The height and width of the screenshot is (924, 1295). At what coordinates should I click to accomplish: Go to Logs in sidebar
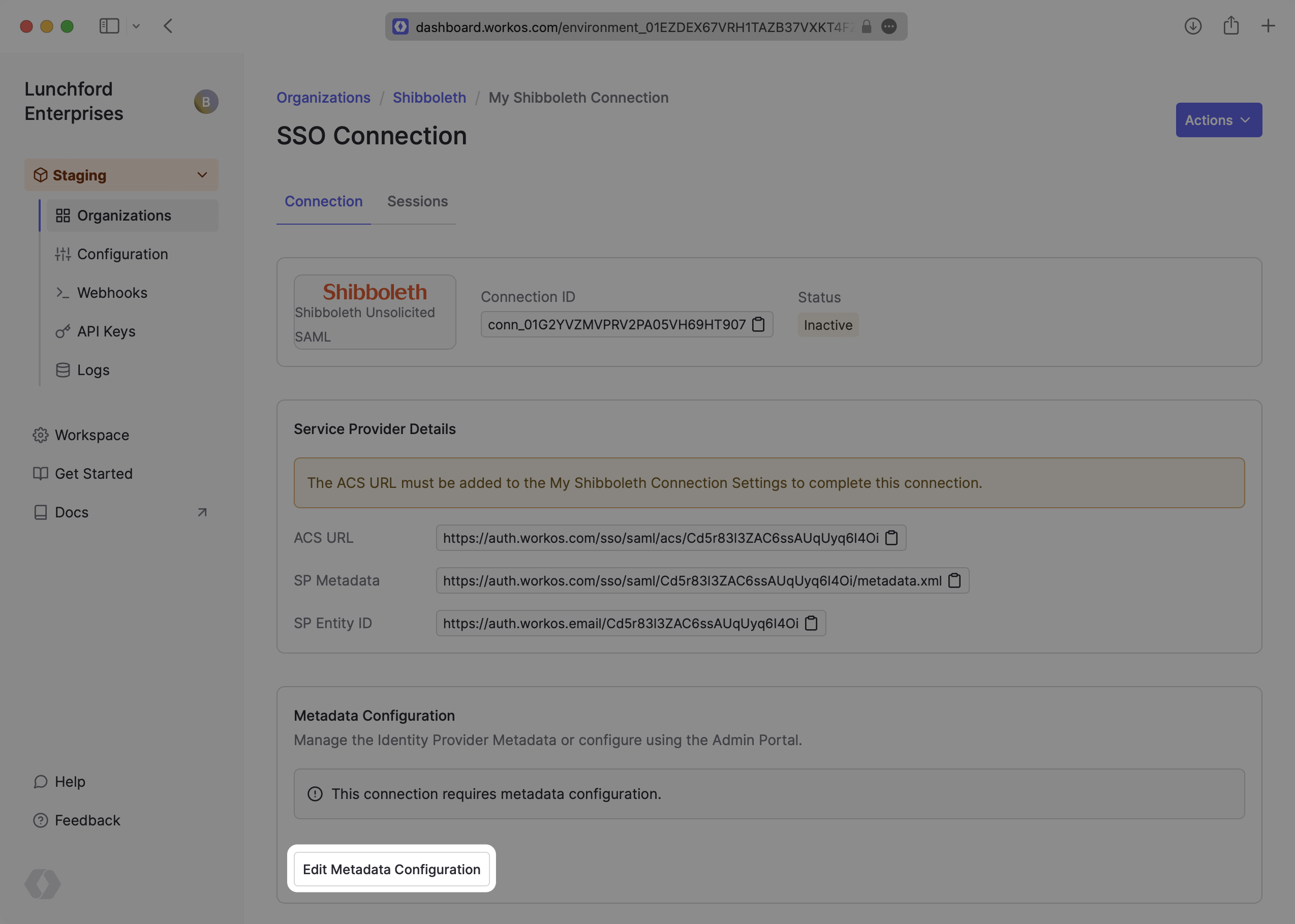click(x=92, y=370)
